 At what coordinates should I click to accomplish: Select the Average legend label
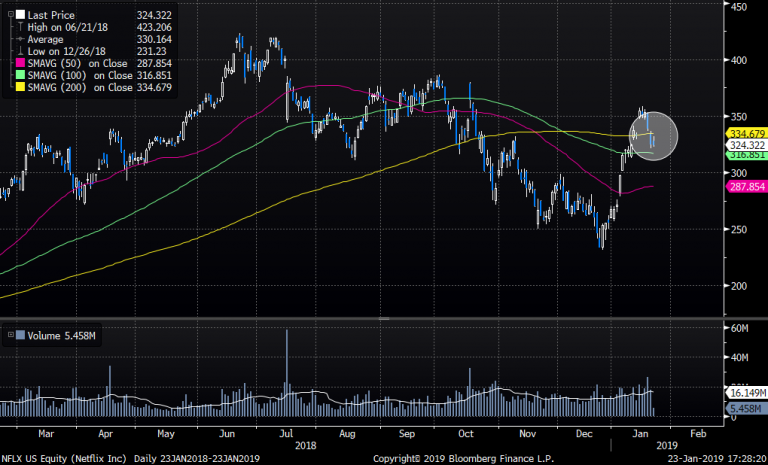pyautogui.click(x=45, y=39)
